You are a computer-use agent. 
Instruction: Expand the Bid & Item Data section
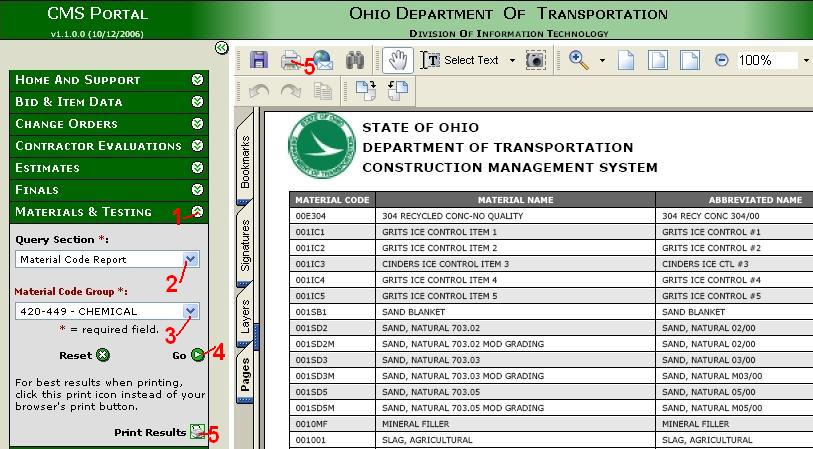point(197,102)
